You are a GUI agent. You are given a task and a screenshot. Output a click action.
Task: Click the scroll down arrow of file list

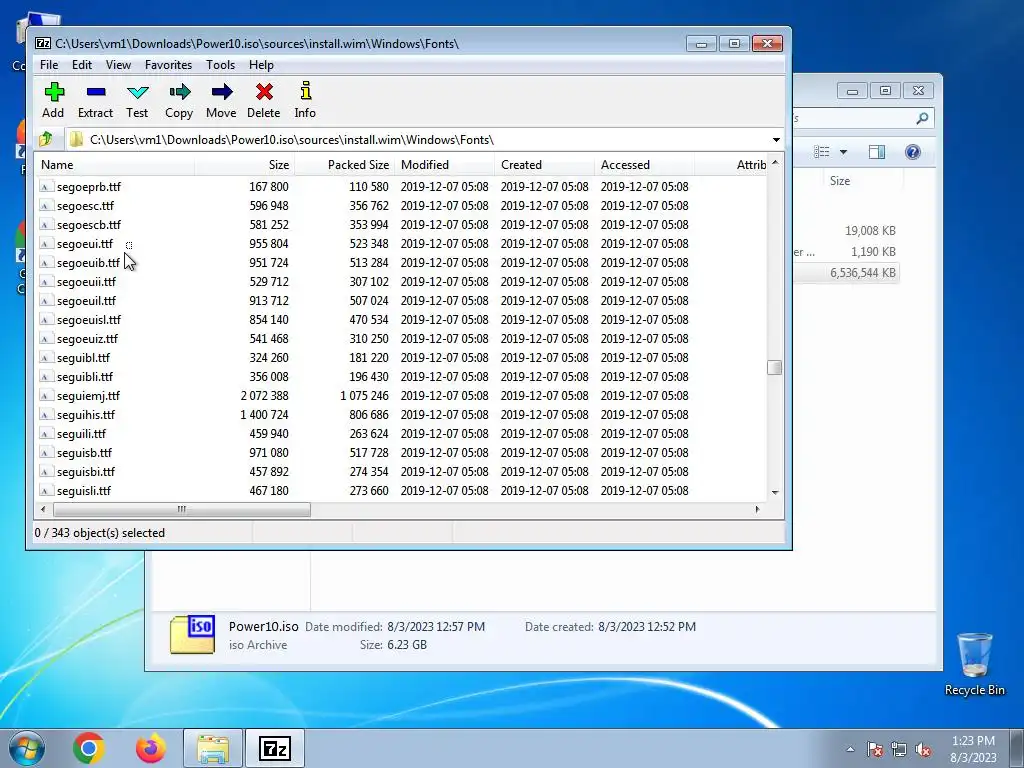click(x=775, y=492)
